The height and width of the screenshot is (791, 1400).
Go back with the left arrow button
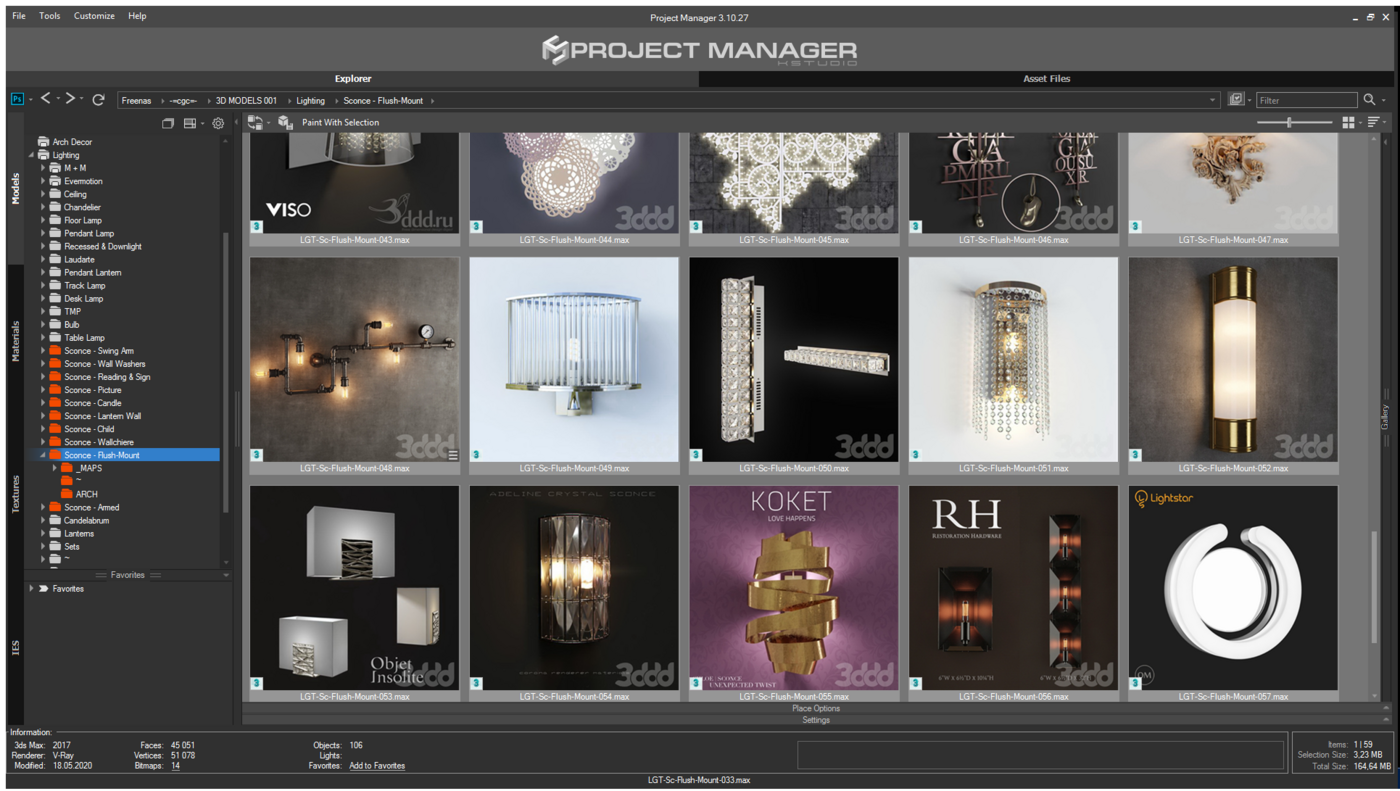[45, 99]
